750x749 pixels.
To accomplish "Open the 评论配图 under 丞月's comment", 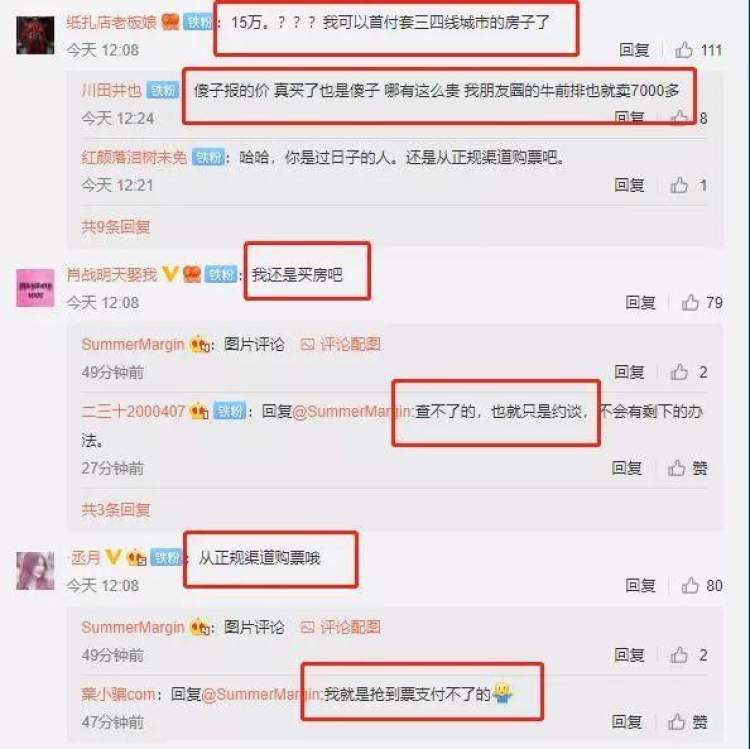I will [x=341, y=627].
